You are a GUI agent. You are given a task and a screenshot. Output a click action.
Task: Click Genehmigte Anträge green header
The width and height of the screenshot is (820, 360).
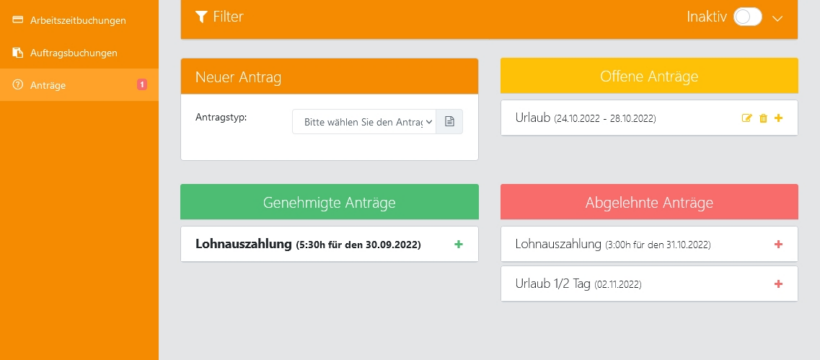[x=329, y=202]
